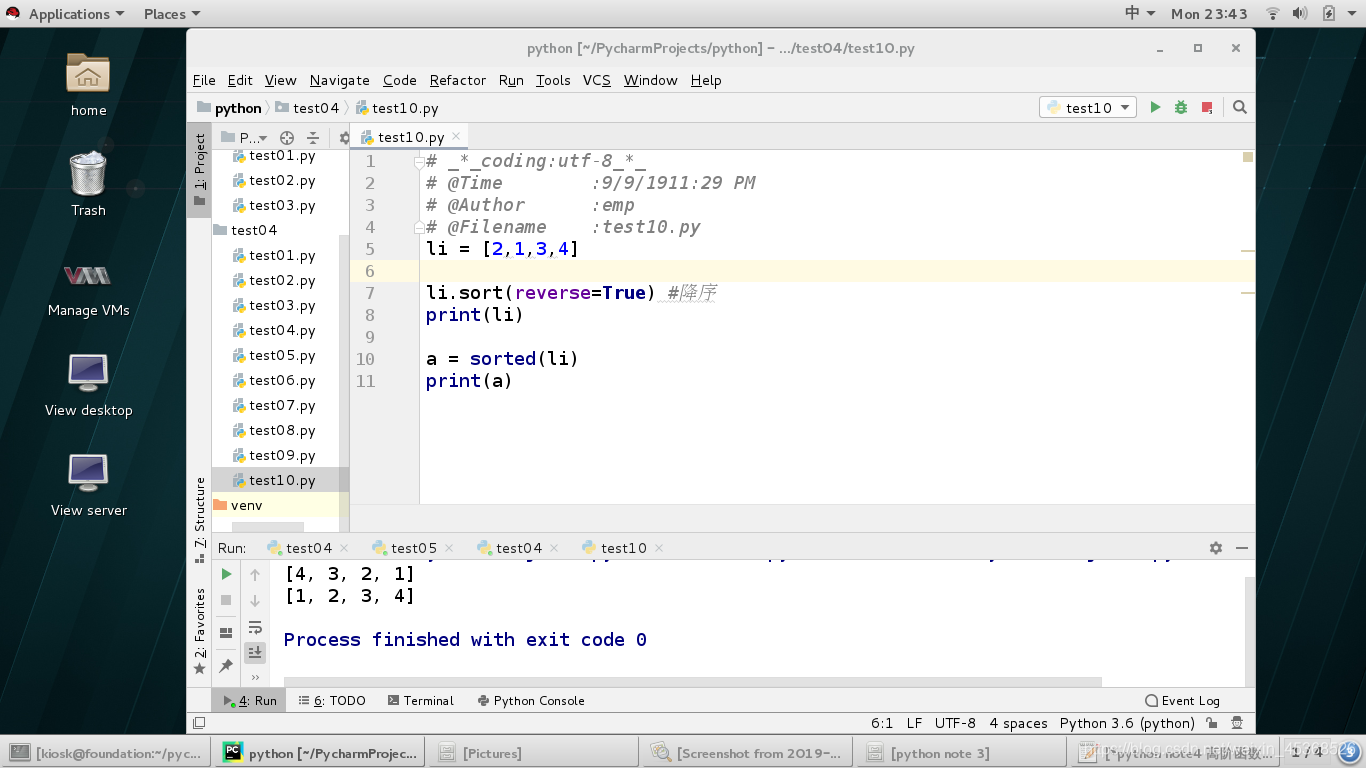Select the test05 run tab
This screenshot has height=768, width=1366.
[414, 548]
